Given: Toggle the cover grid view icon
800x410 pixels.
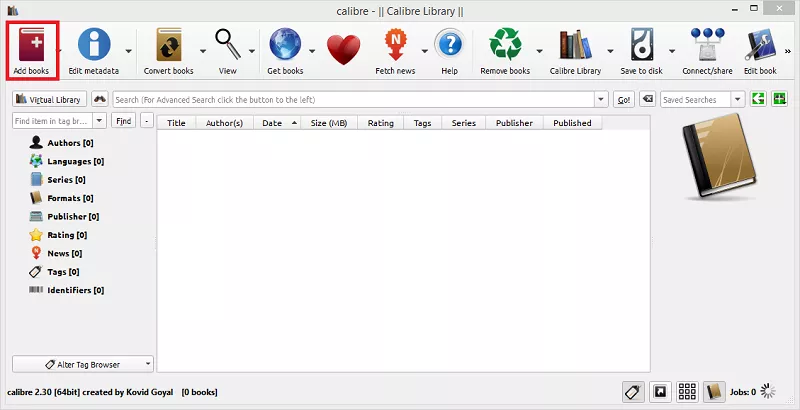Looking at the screenshot, I should [687, 392].
